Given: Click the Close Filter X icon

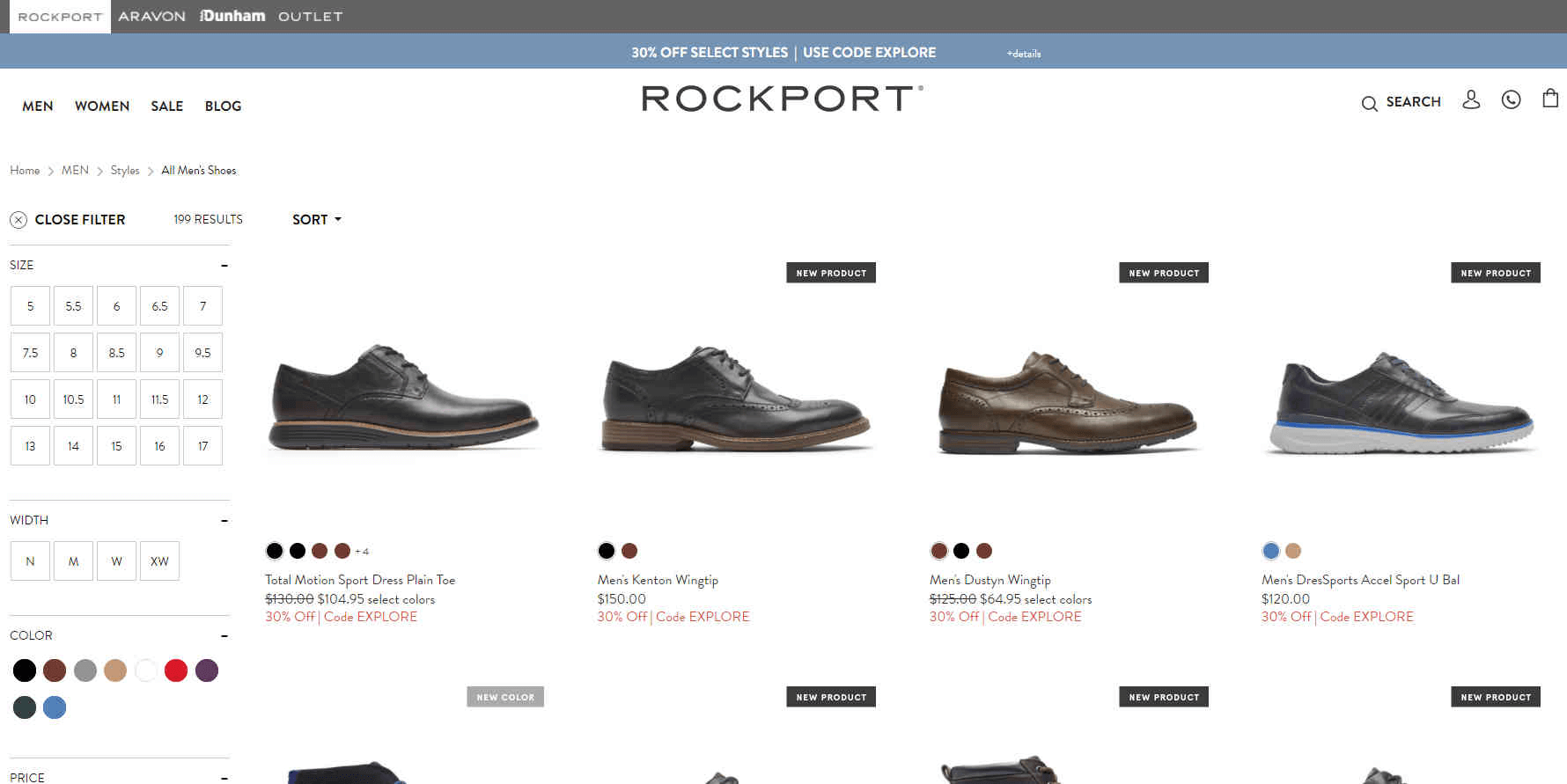Looking at the screenshot, I should click(18, 220).
